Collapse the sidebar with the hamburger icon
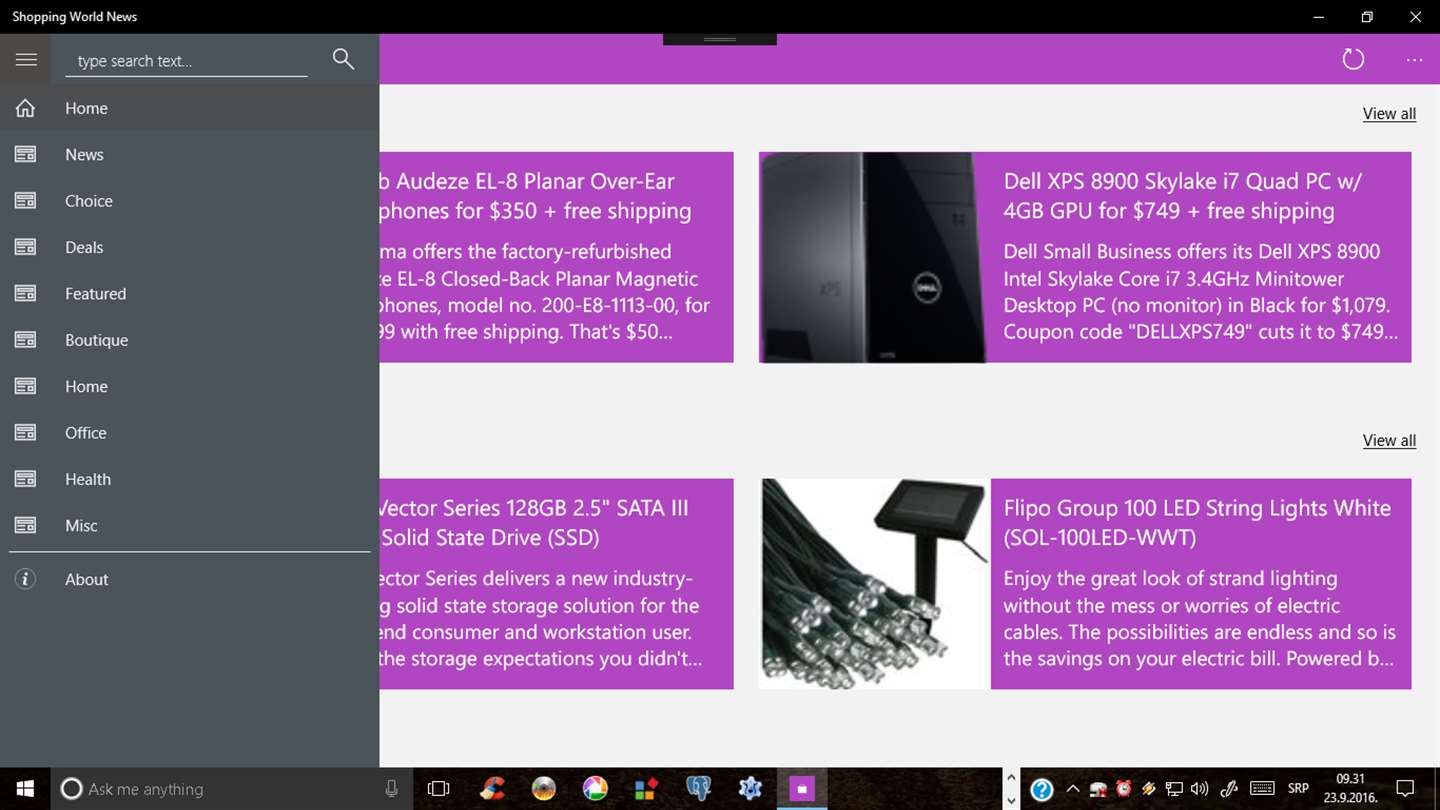This screenshot has height=810, width=1440. click(x=26, y=60)
